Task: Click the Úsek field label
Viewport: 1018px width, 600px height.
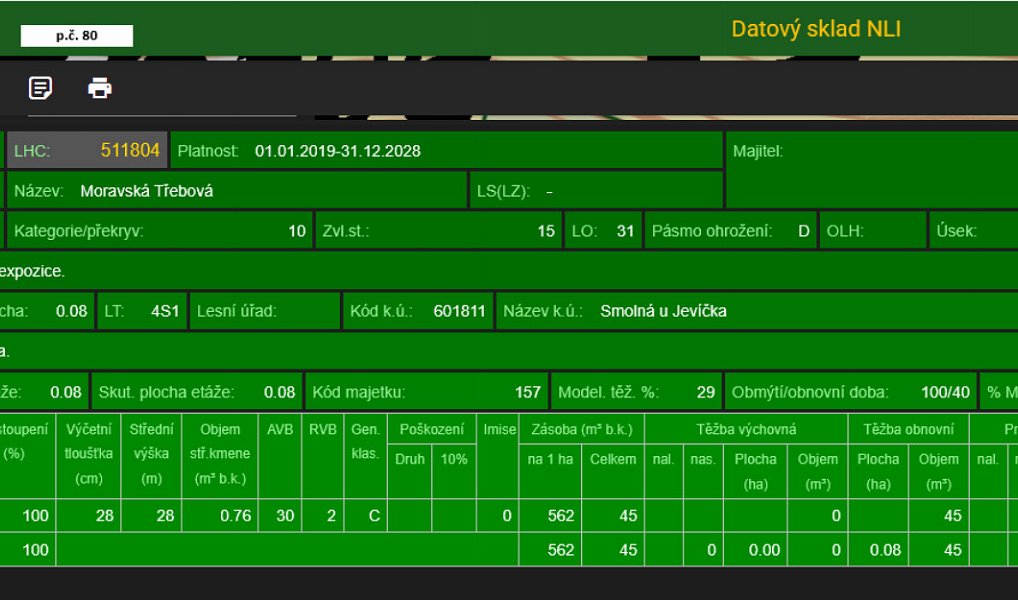Action: [x=956, y=231]
